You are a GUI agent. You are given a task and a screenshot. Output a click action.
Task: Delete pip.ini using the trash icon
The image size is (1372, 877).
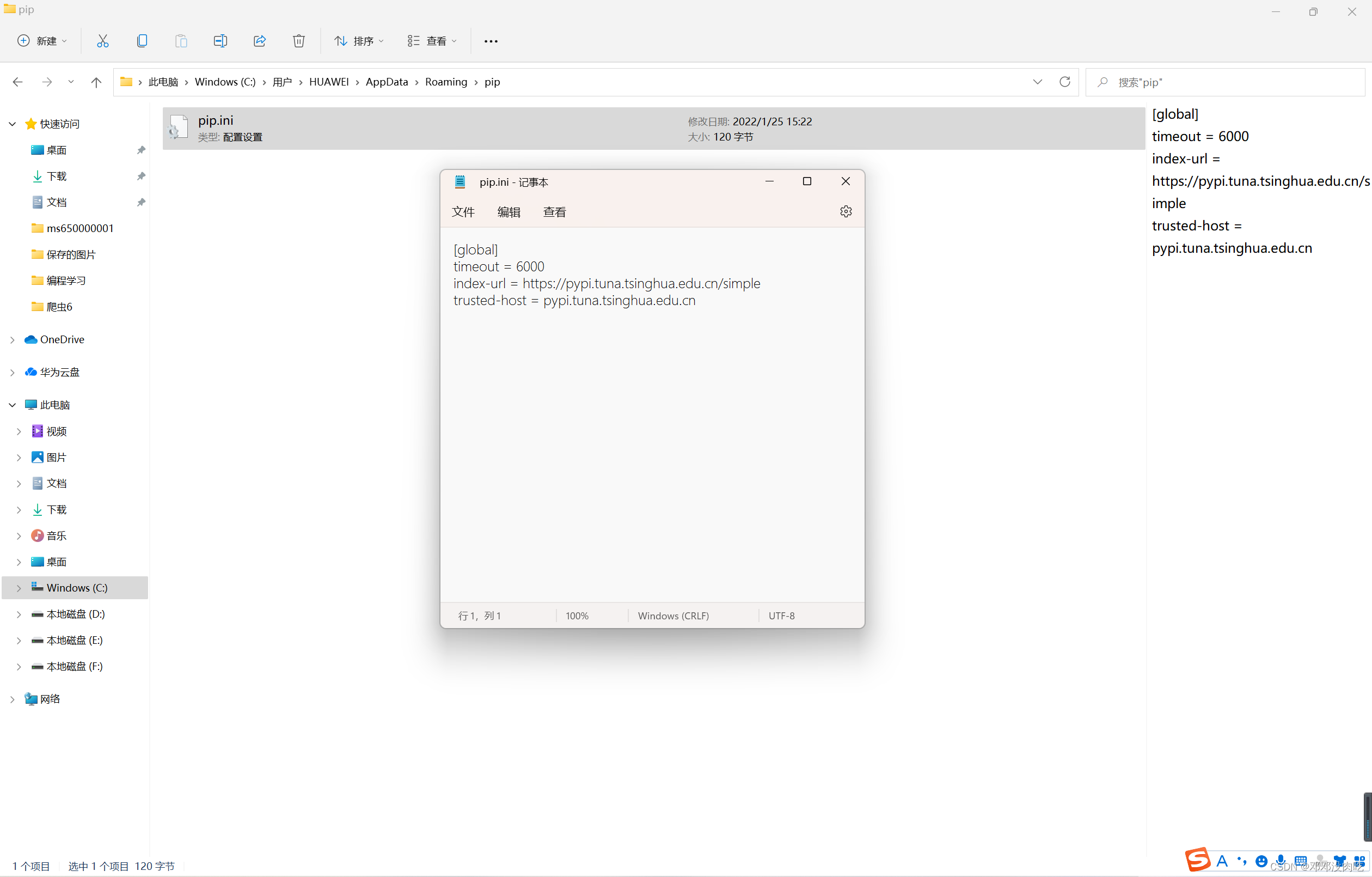298,40
